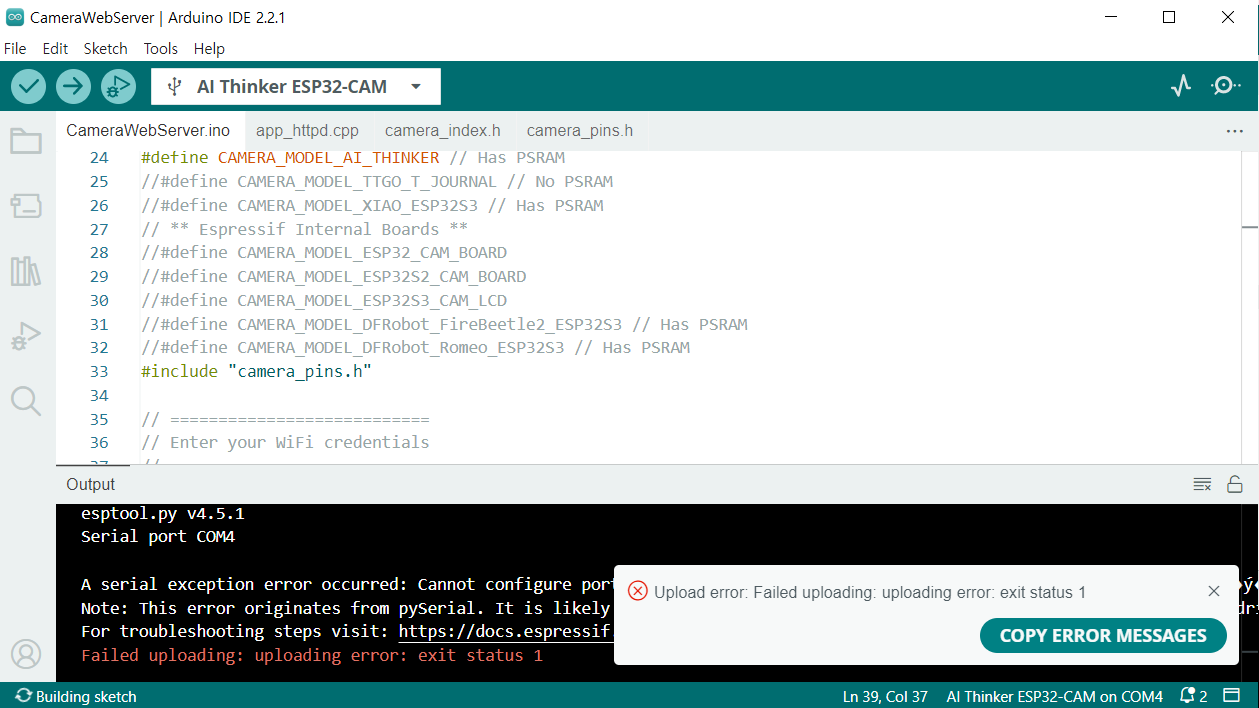Open the Debug sidebar panel

26,337
